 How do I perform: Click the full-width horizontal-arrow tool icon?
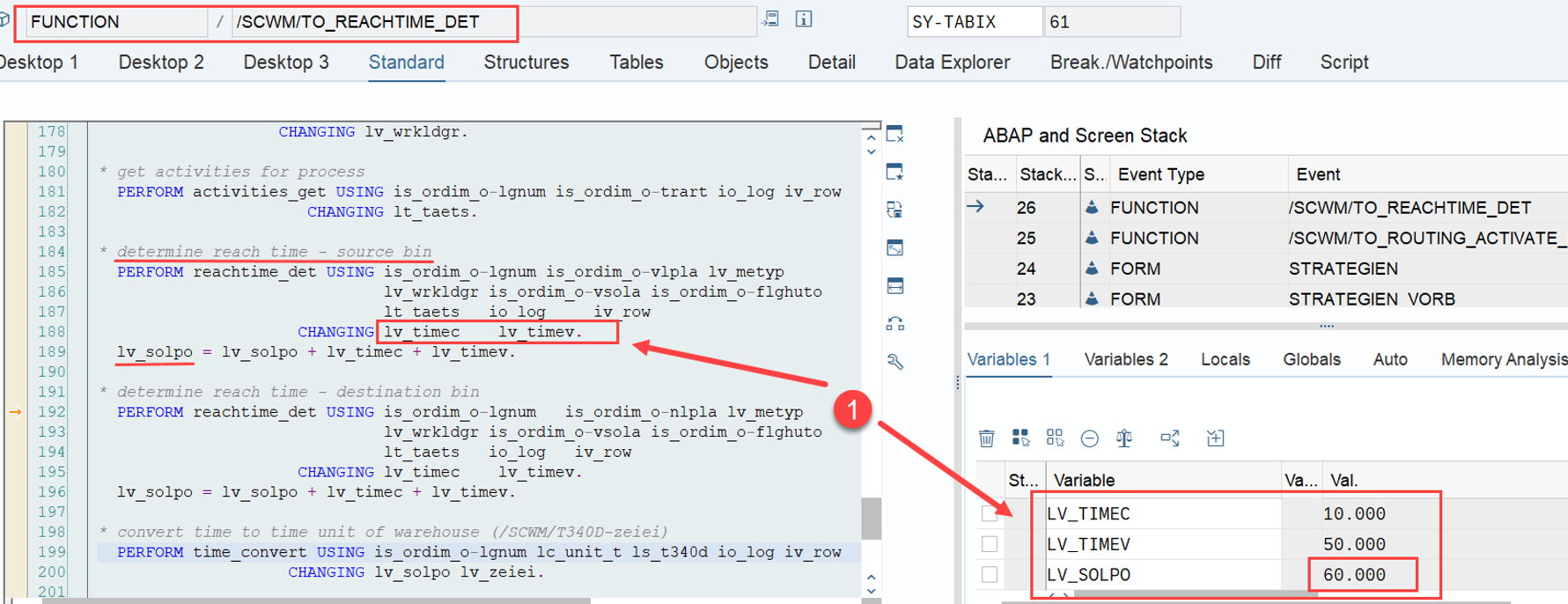pos(895,286)
